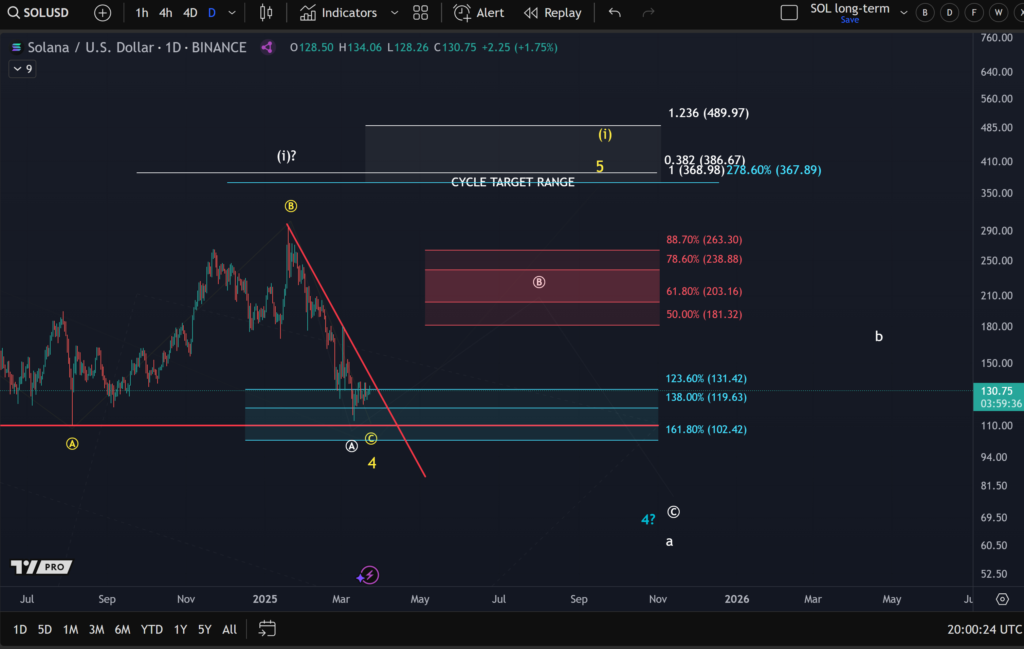Click the 20:00:24 UTC clock timezone
This screenshot has height=649, width=1024.
(985, 629)
